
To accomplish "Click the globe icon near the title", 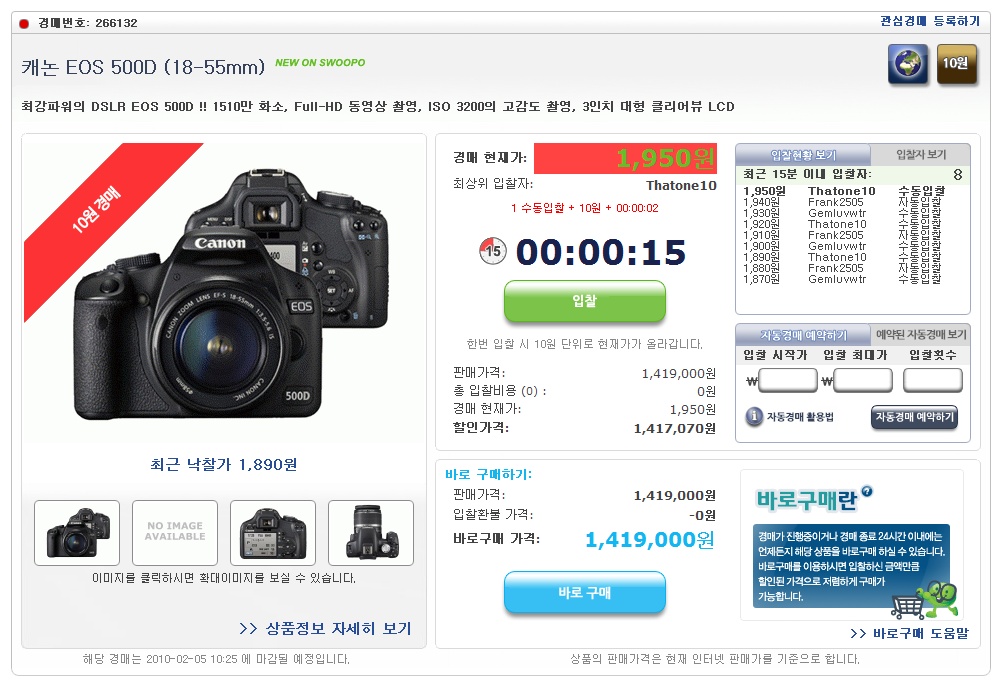I will pyautogui.click(x=907, y=64).
